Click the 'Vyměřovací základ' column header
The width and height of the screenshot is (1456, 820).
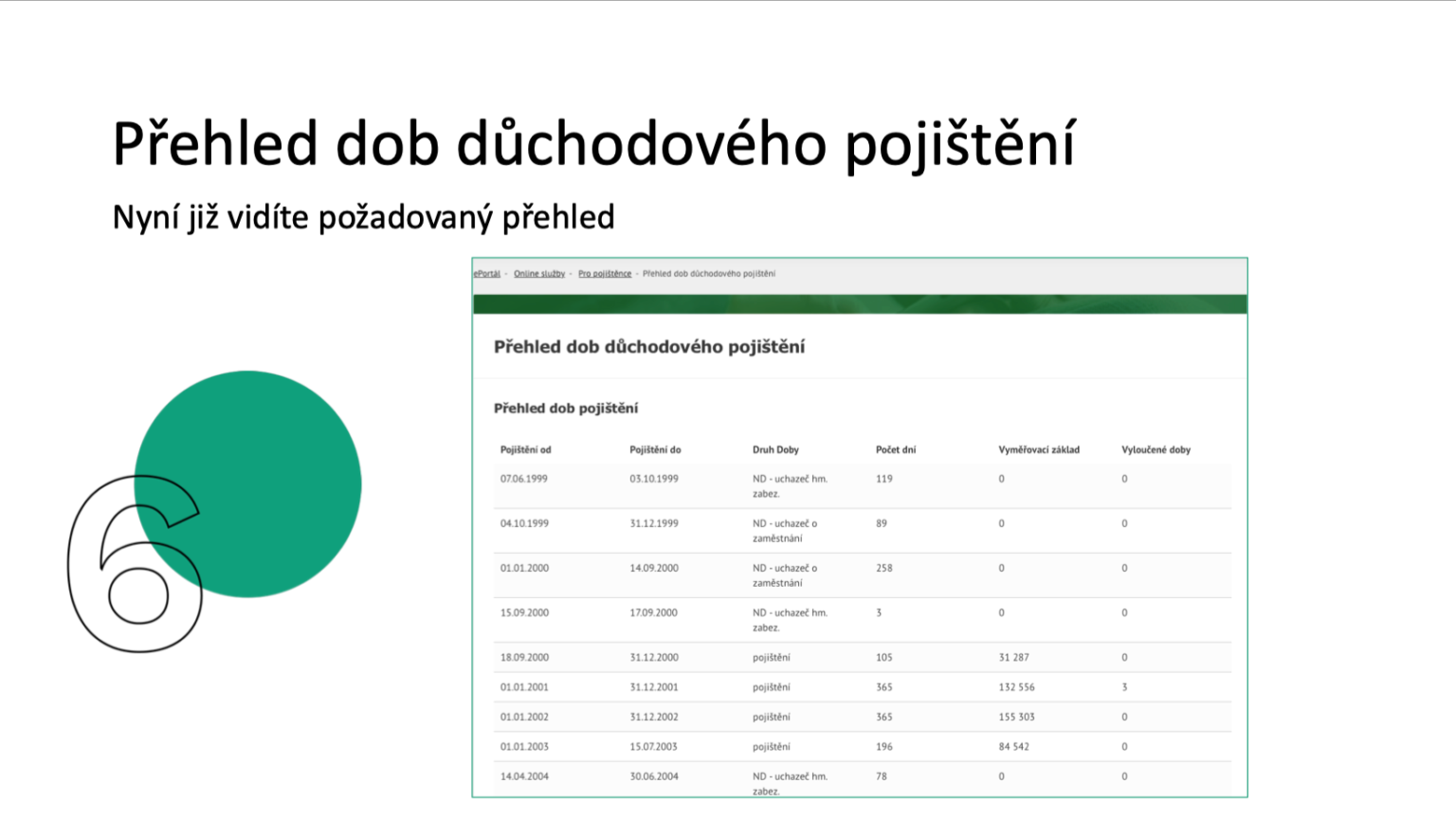[1038, 450]
